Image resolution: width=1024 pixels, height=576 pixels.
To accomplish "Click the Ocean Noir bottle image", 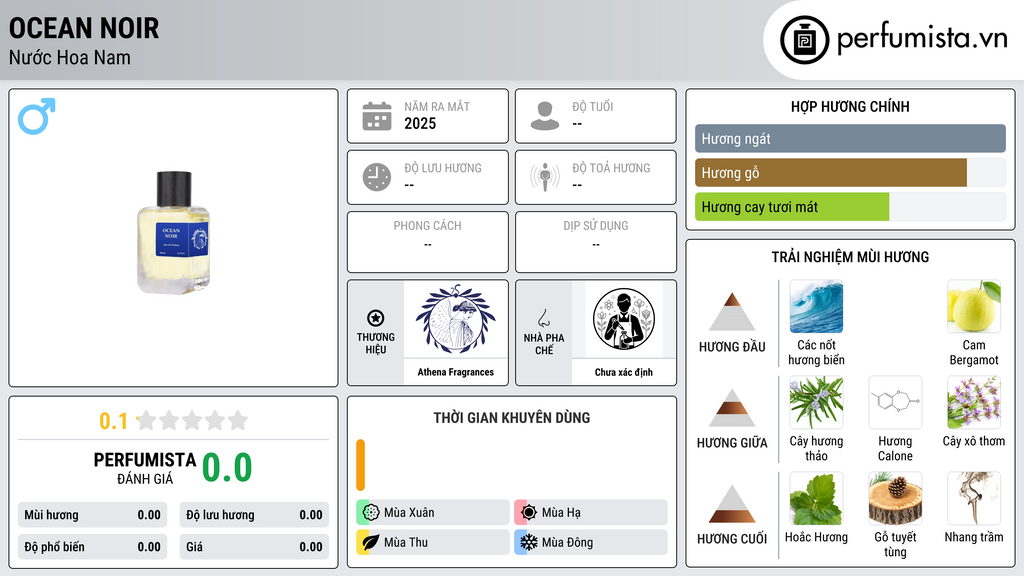I will pos(173,232).
